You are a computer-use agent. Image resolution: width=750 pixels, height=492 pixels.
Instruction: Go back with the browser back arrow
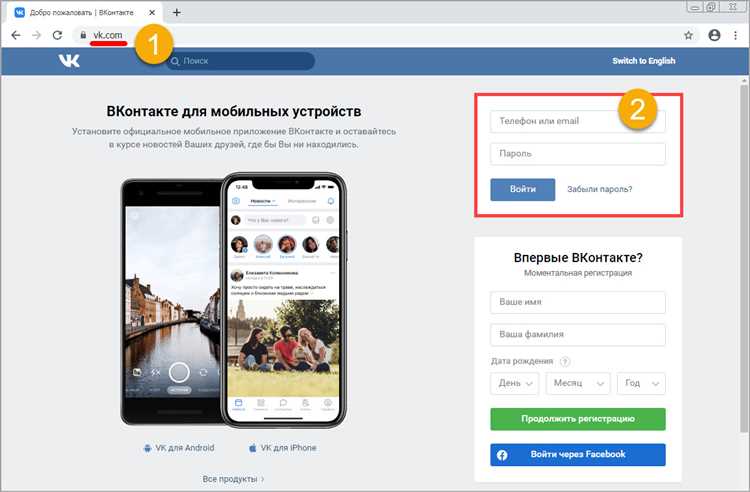click(x=16, y=35)
